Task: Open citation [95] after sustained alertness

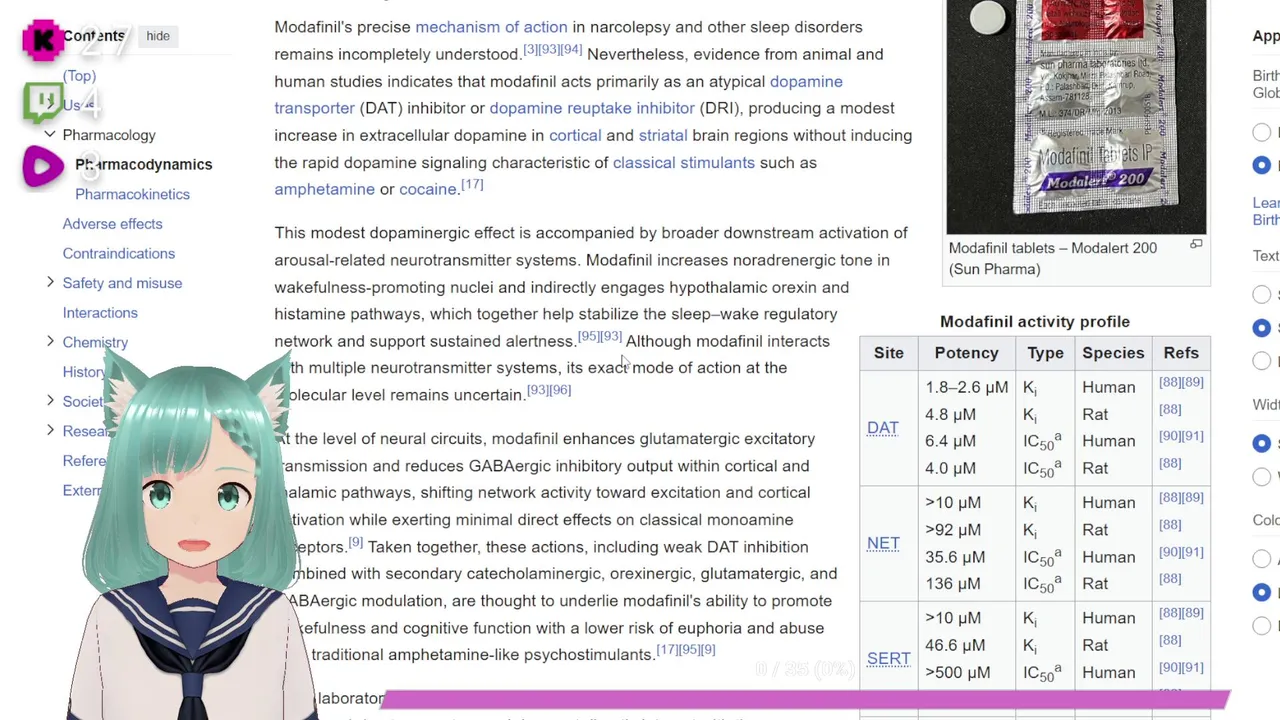Action: pyautogui.click(x=588, y=336)
